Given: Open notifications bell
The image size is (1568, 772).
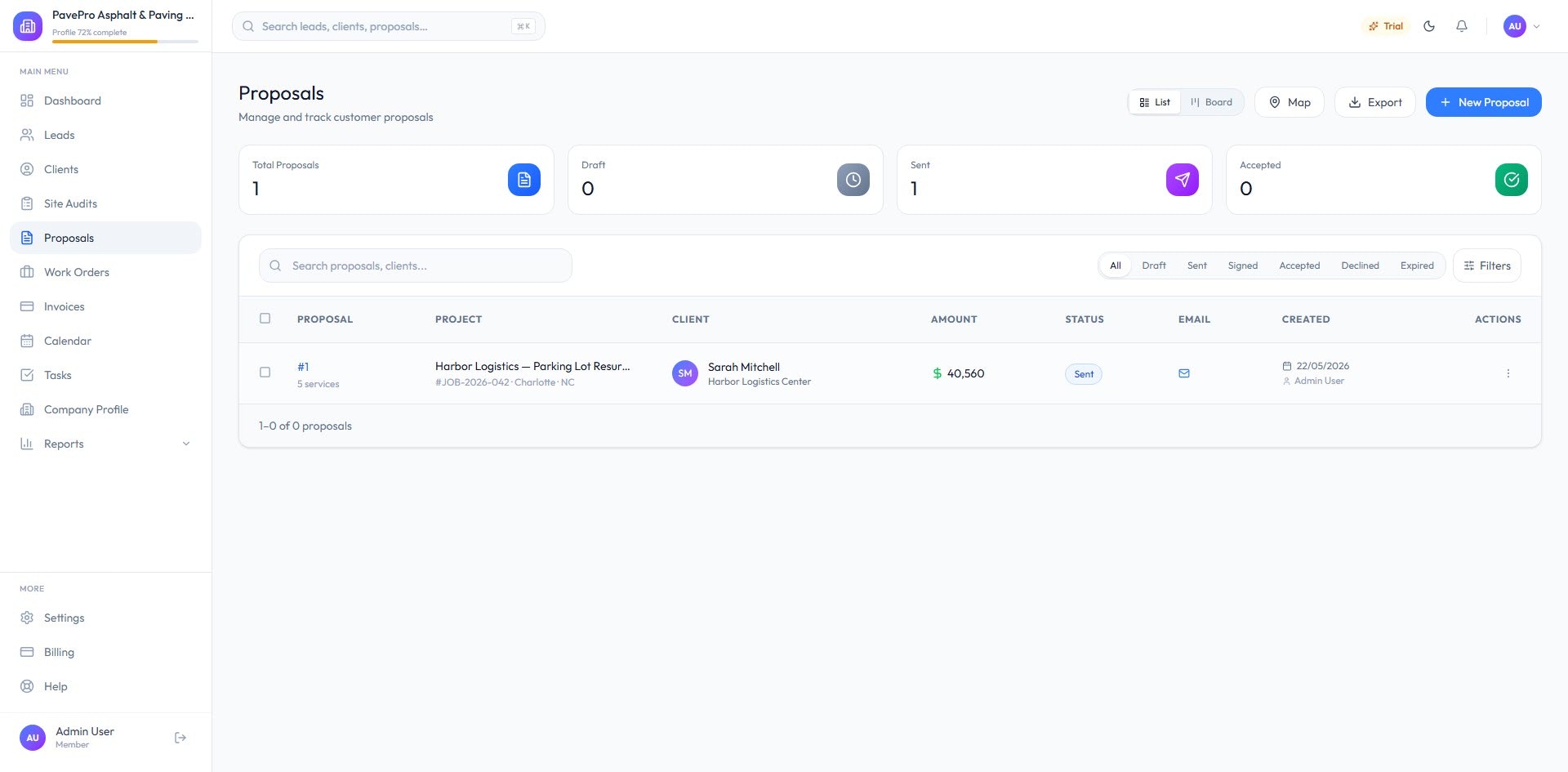Looking at the screenshot, I should tap(1462, 26).
